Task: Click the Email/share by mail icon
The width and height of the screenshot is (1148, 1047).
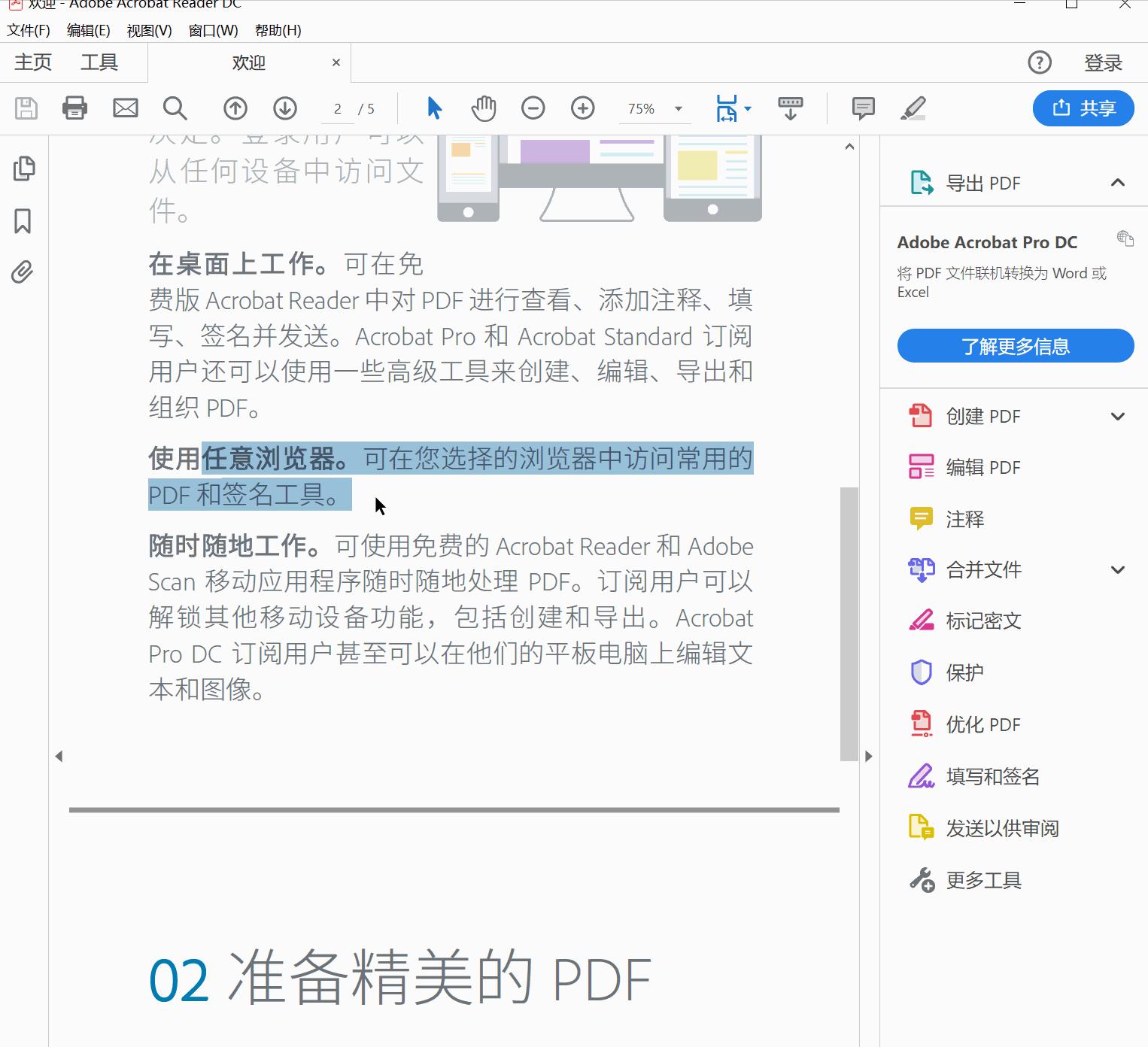Action: point(125,108)
